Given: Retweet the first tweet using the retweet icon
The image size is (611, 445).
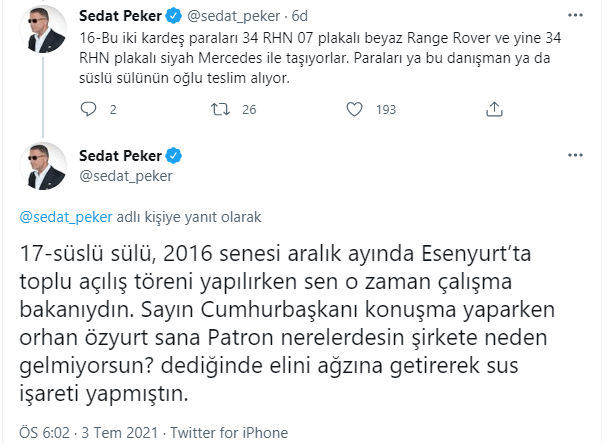Looking at the screenshot, I should [x=222, y=110].
